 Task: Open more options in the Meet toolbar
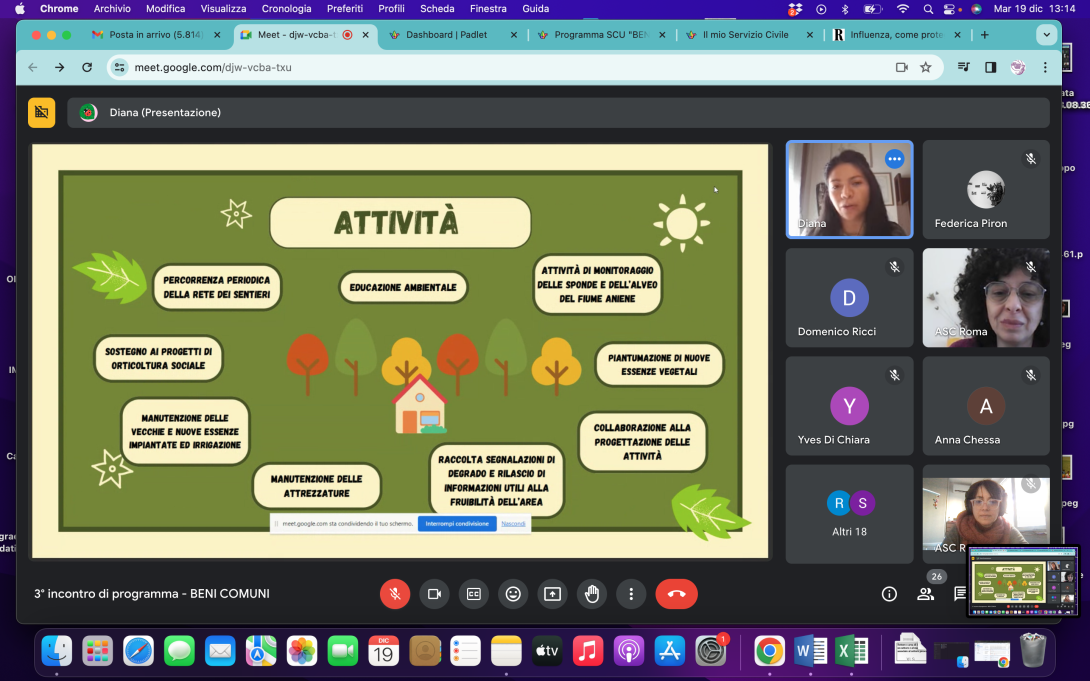[x=631, y=594]
